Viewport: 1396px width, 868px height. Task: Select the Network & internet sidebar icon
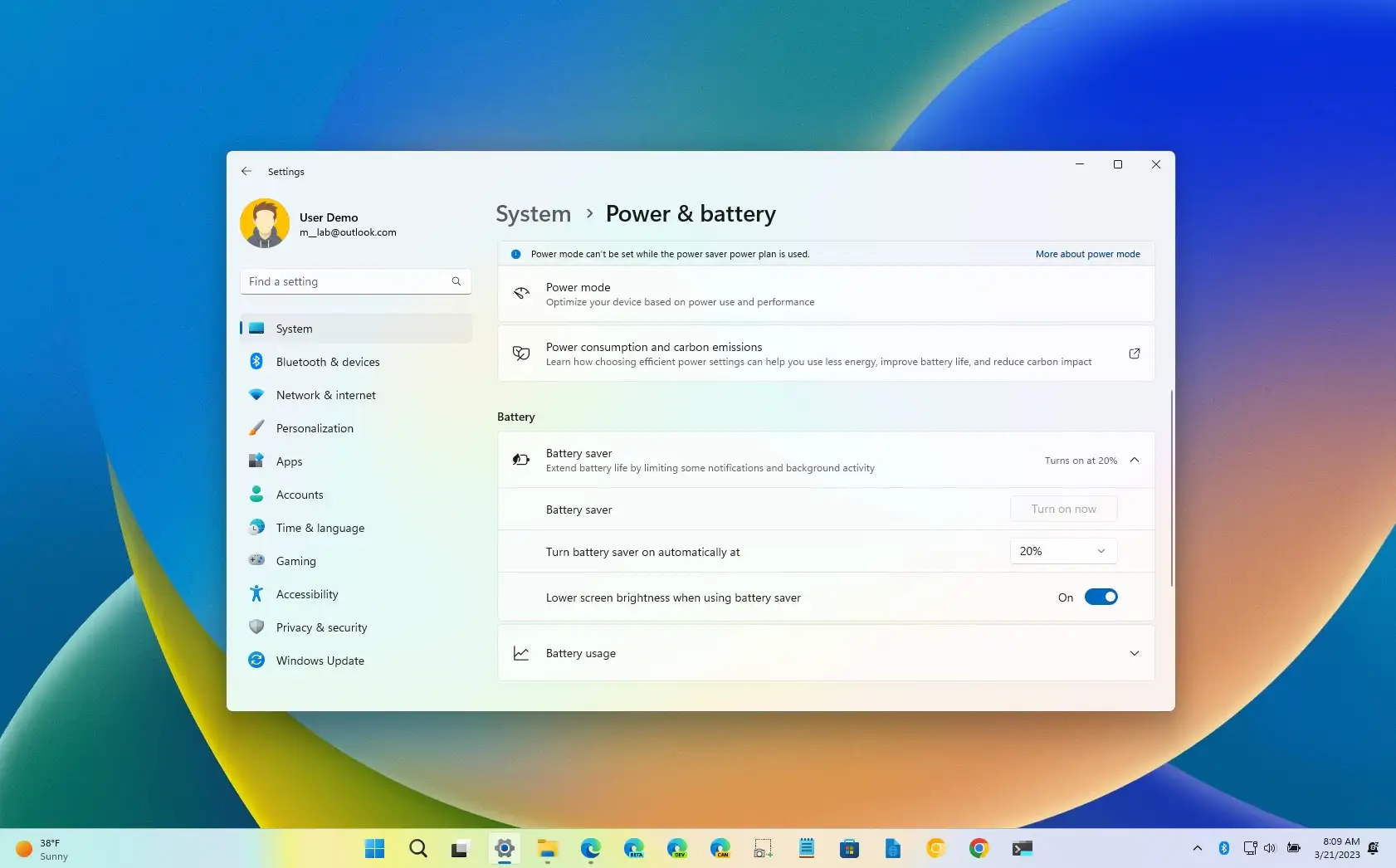tap(256, 395)
